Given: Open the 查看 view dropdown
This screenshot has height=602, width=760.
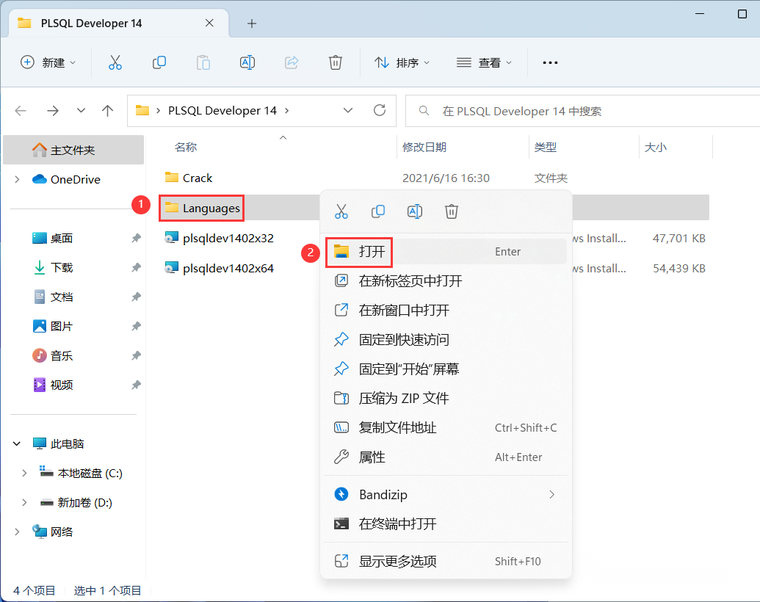Looking at the screenshot, I should point(484,63).
